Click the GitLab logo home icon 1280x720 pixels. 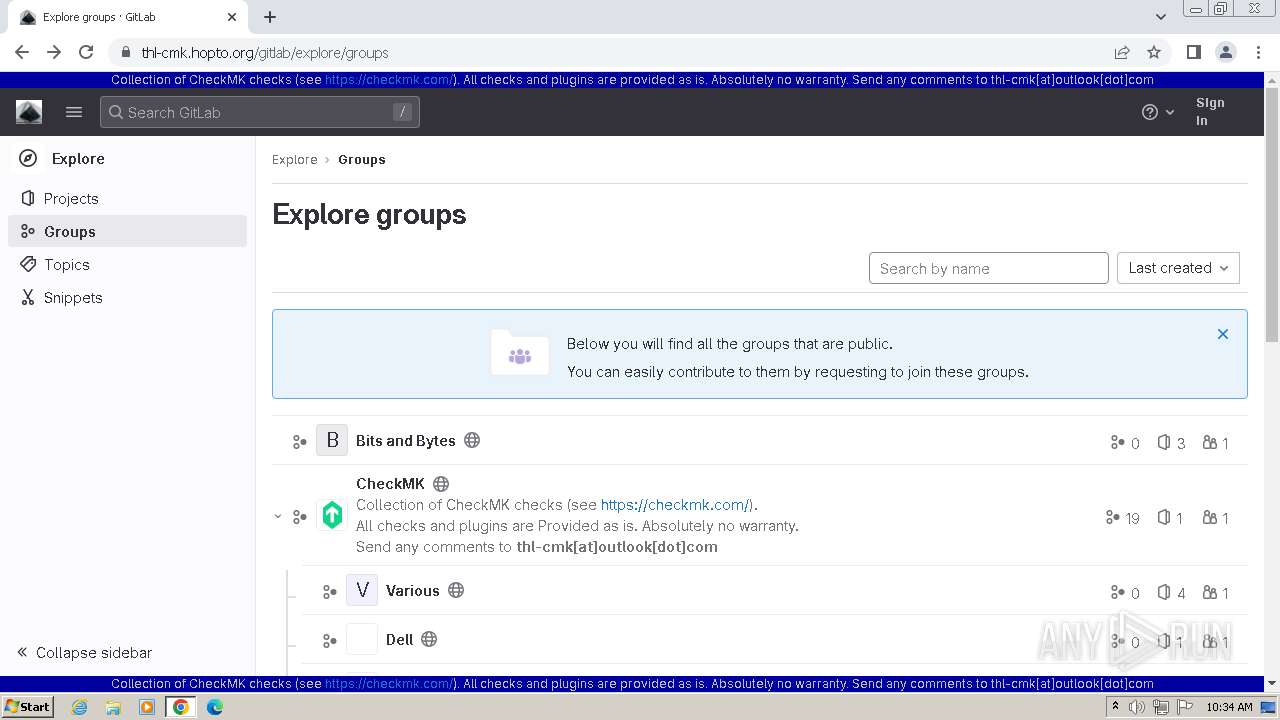tap(29, 112)
